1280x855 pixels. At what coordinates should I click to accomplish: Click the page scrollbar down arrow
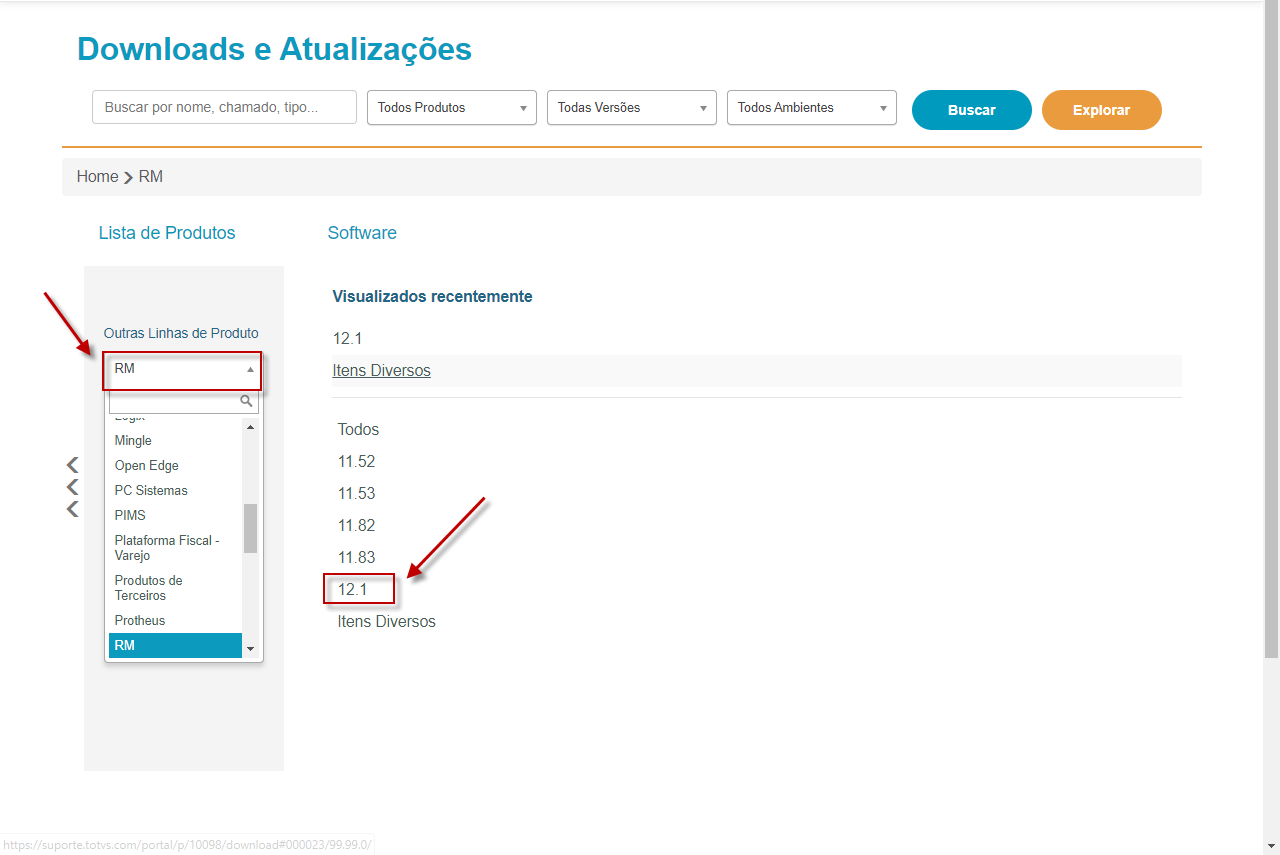click(x=1272, y=846)
